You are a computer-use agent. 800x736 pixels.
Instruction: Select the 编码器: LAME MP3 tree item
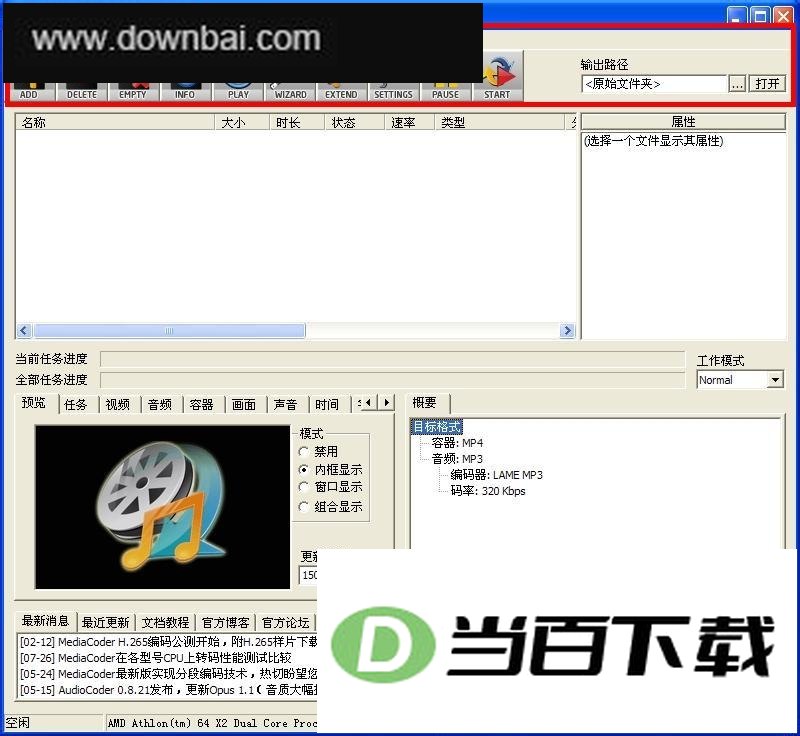point(496,475)
